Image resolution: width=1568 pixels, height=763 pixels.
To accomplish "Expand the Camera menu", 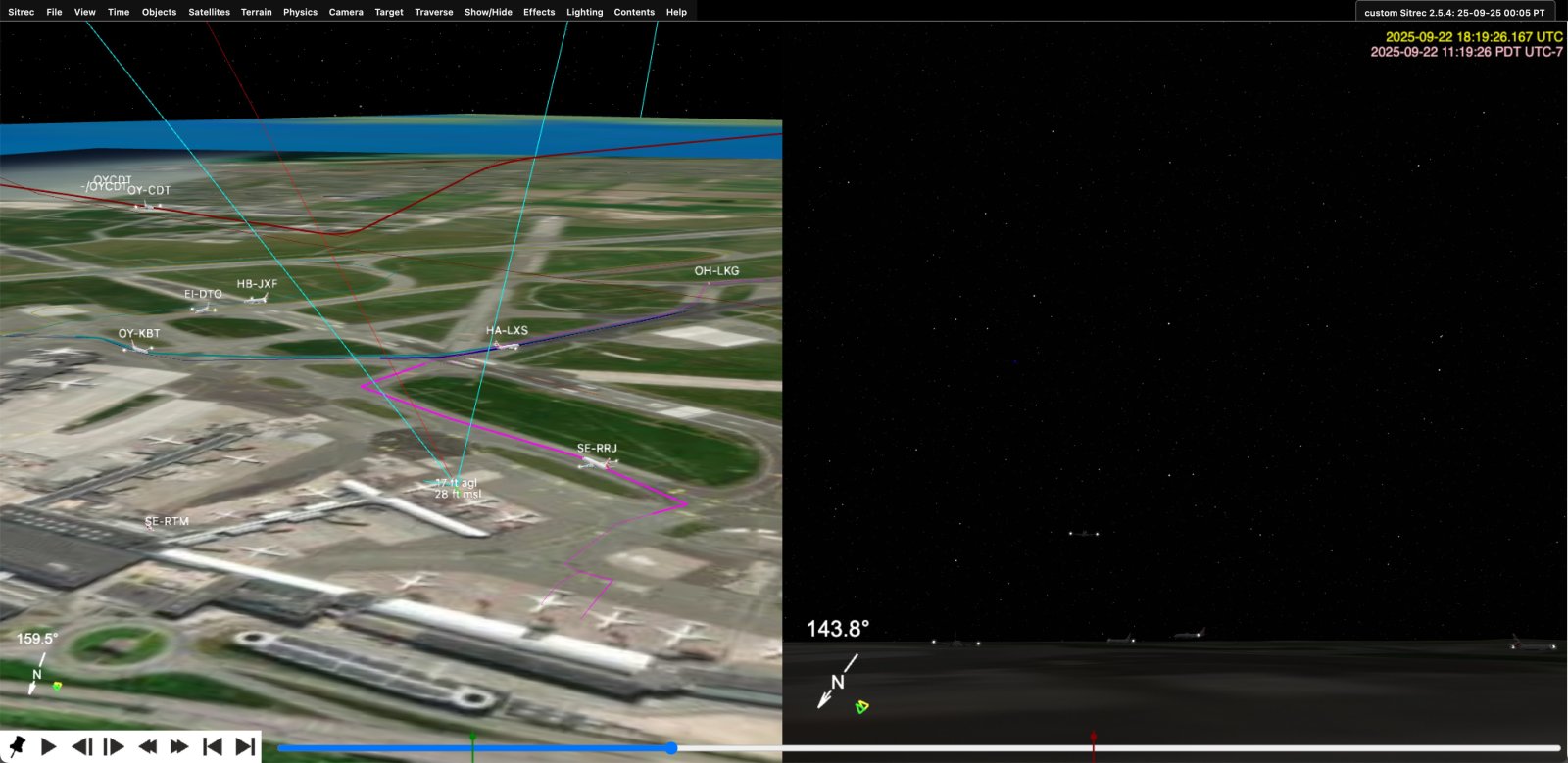I will click(346, 12).
